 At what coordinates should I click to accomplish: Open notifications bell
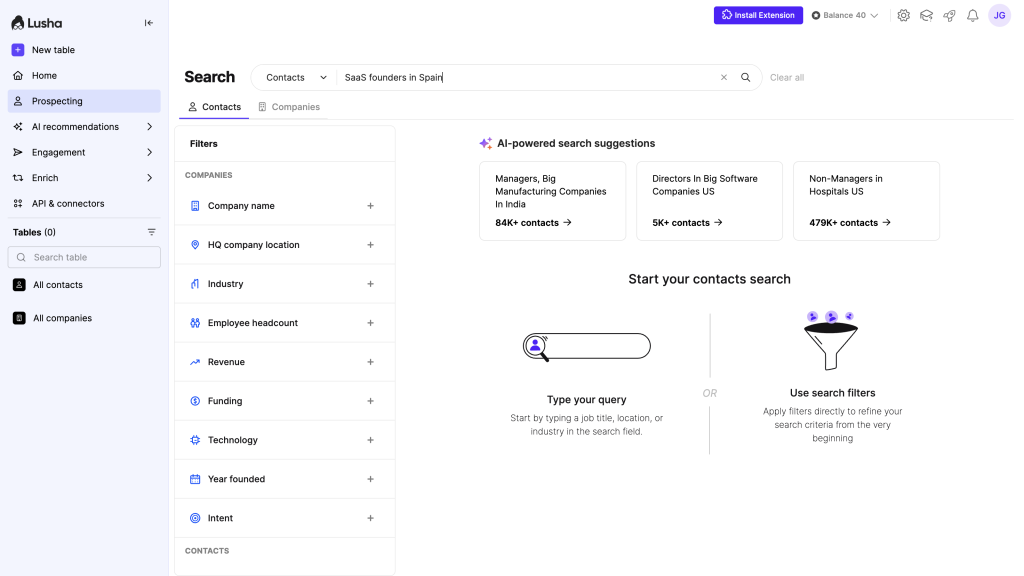coord(972,15)
